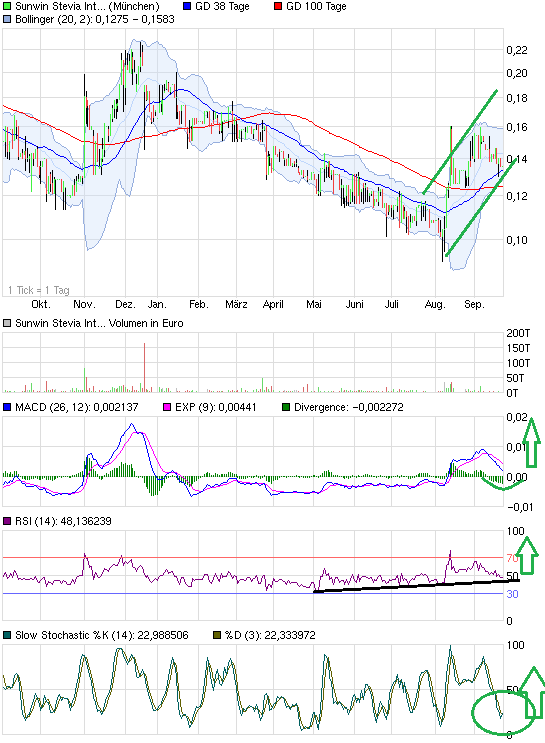The height and width of the screenshot is (743, 545).
Task: Click the 'GD 38 Tage' legend label
Action: [222, 7]
